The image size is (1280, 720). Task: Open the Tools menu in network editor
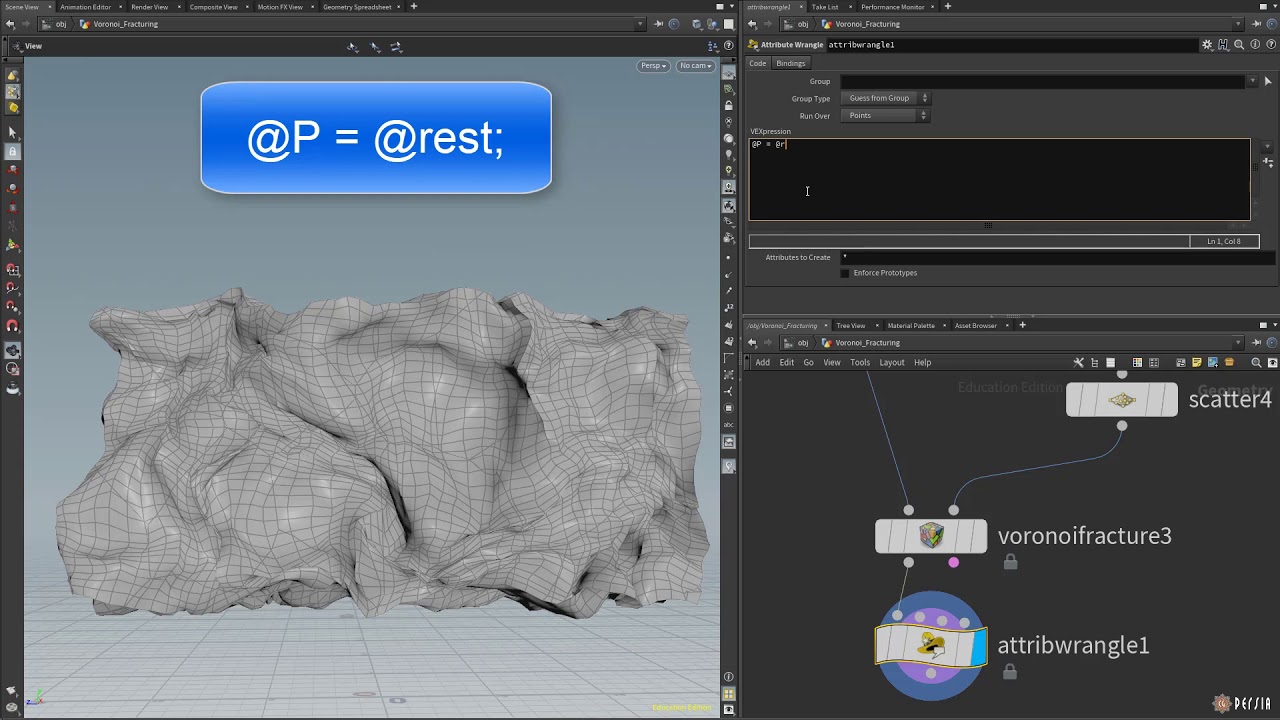pyautogui.click(x=860, y=362)
